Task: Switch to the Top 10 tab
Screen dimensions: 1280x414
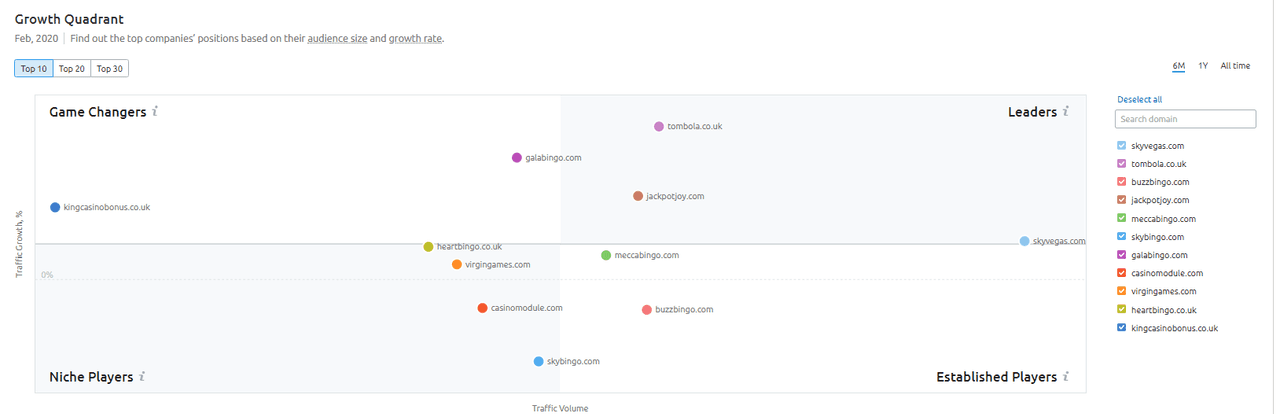Action: [x=34, y=69]
